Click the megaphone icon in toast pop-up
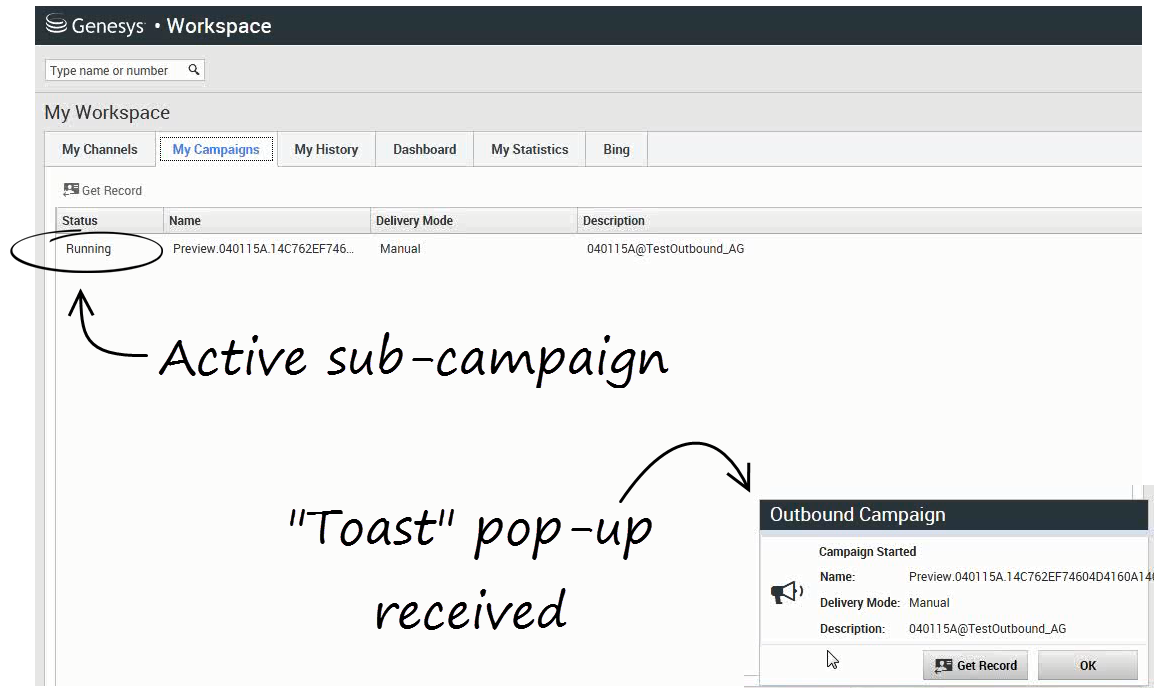The height and width of the screenshot is (688, 1154). pos(787,593)
